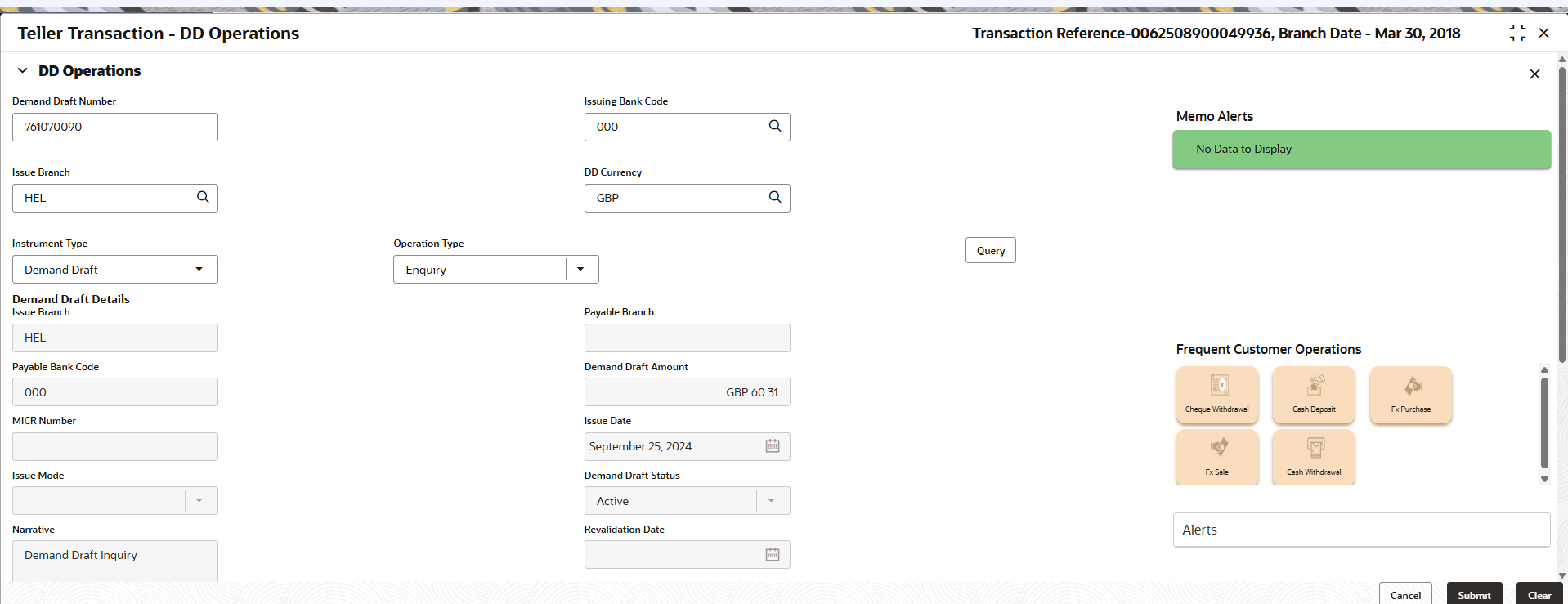This screenshot has width=1568, height=604.
Task: Clear the form with Clear button
Action: click(x=1539, y=594)
